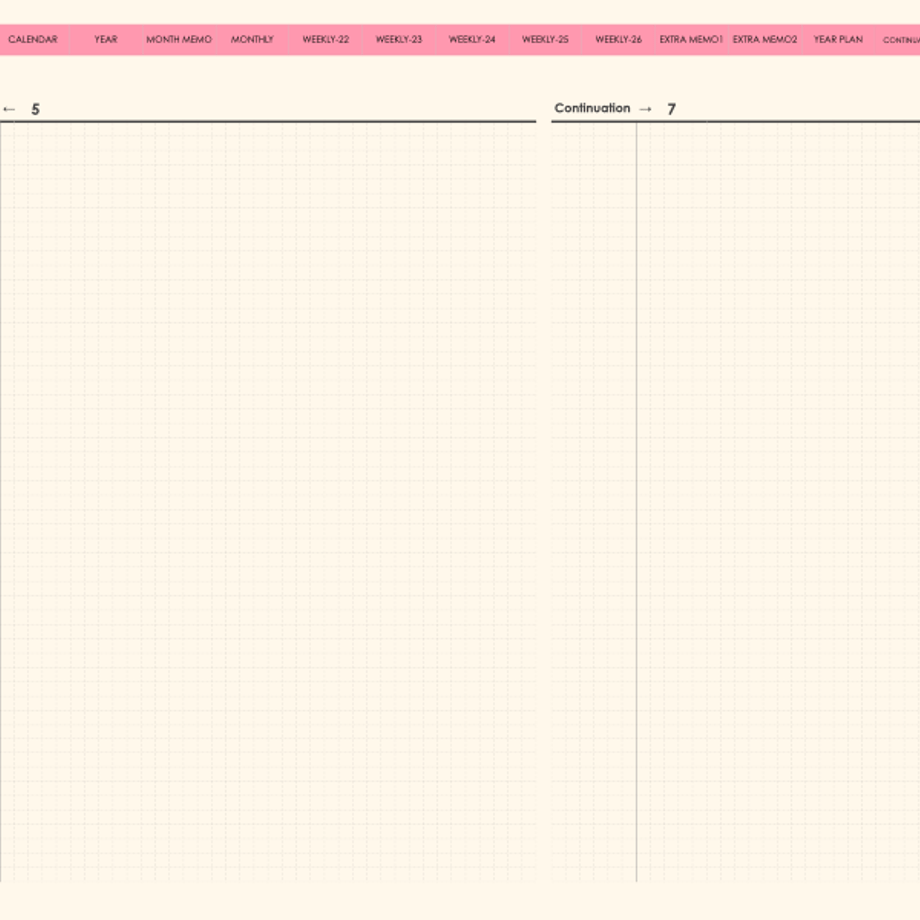
Task: Switch to the MONTH MEMO tab
Action: tap(179, 39)
